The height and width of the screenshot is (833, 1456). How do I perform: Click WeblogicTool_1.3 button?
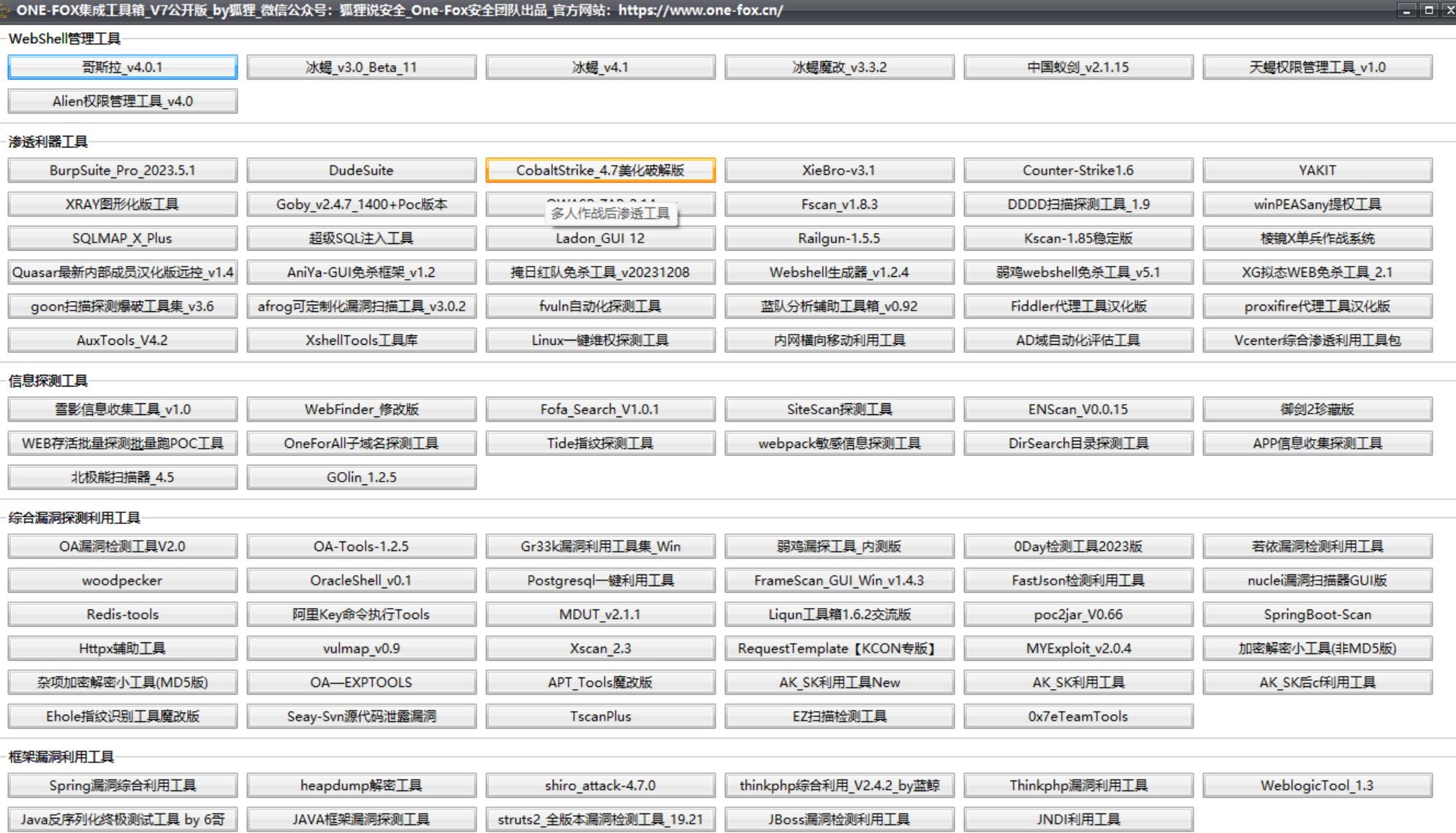(x=1317, y=786)
